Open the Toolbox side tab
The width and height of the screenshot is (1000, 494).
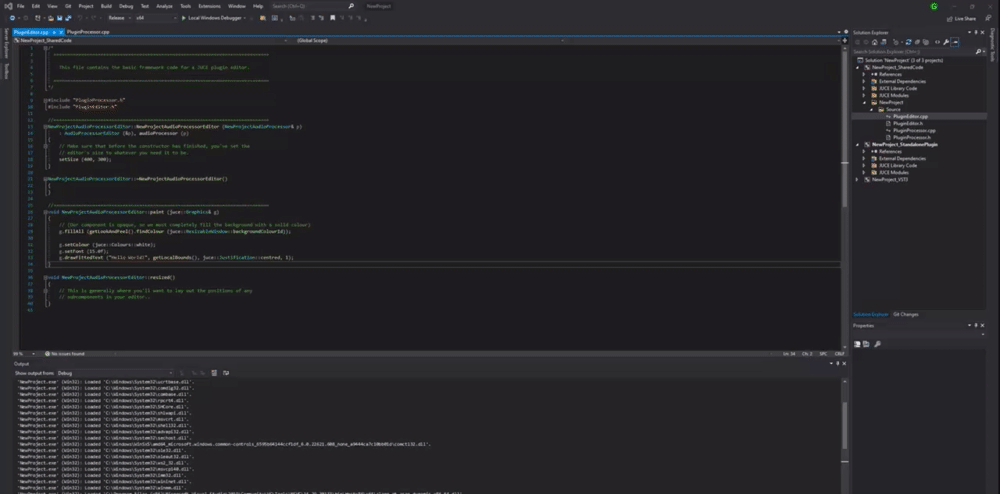click(x=6, y=71)
